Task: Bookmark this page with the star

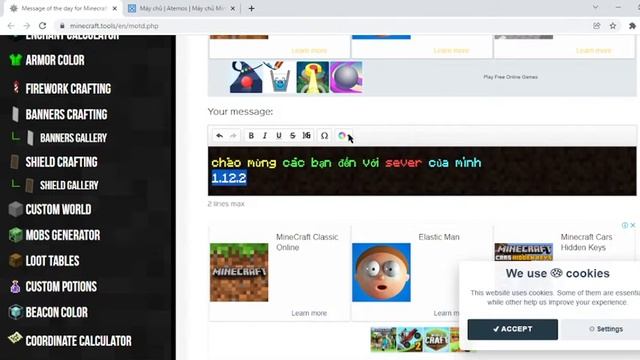Action: [x=613, y=26]
